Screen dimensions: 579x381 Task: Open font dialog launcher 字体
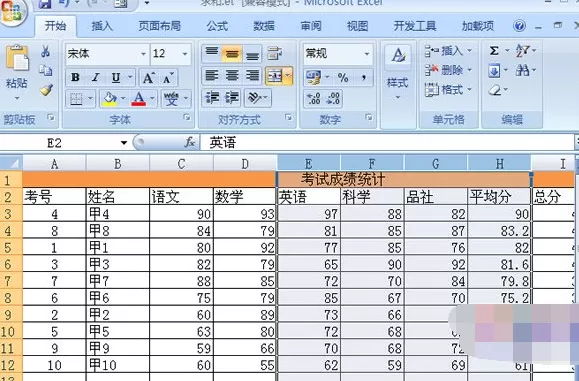click(x=187, y=117)
